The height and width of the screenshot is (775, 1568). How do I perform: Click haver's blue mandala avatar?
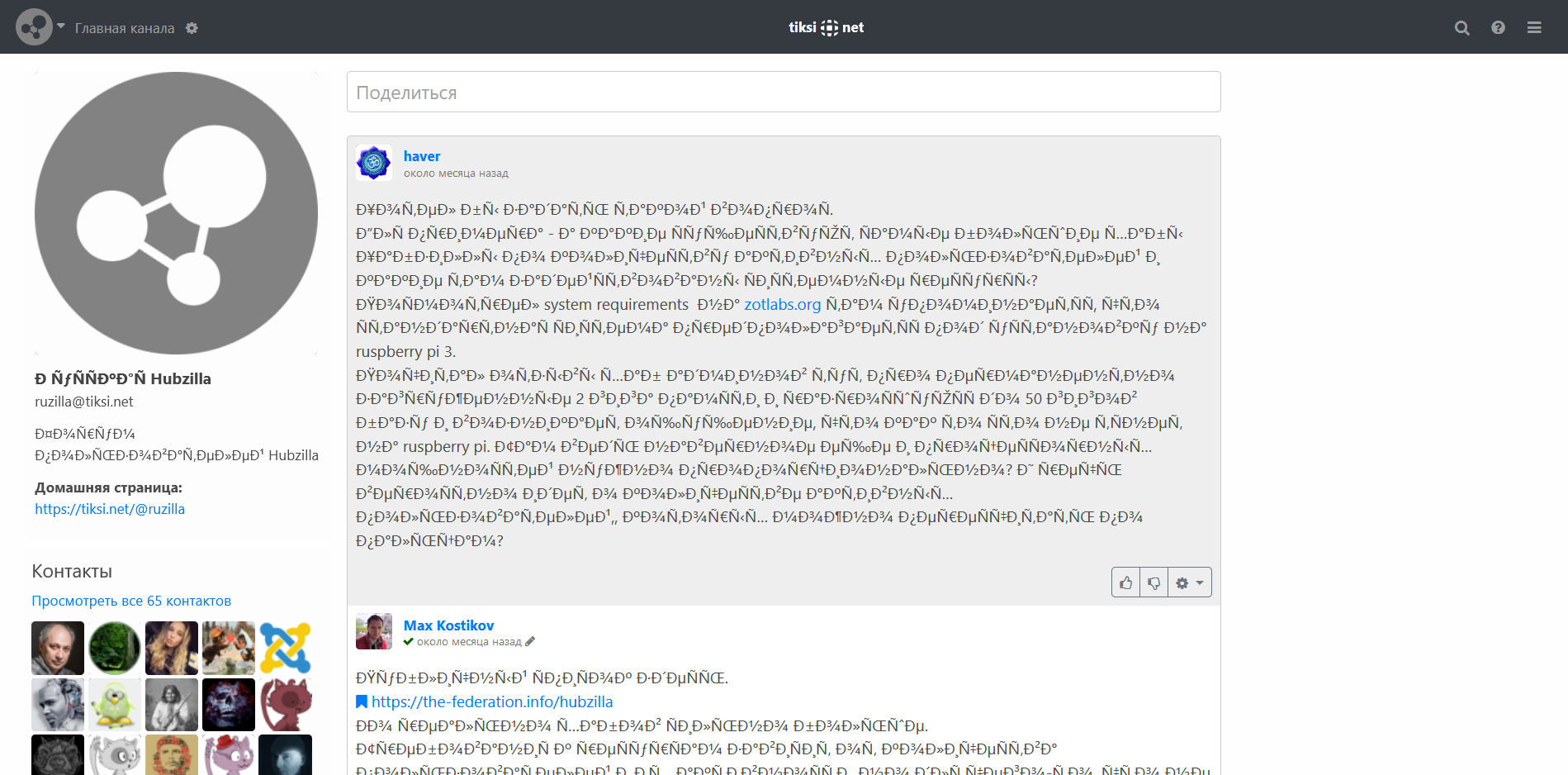click(373, 163)
